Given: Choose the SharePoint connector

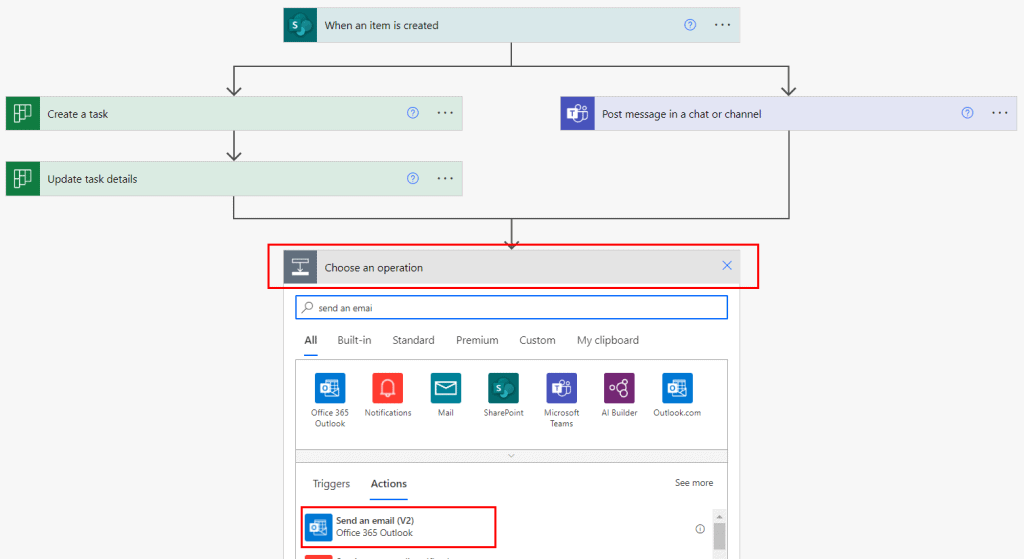Looking at the screenshot, I should [504, 395].
